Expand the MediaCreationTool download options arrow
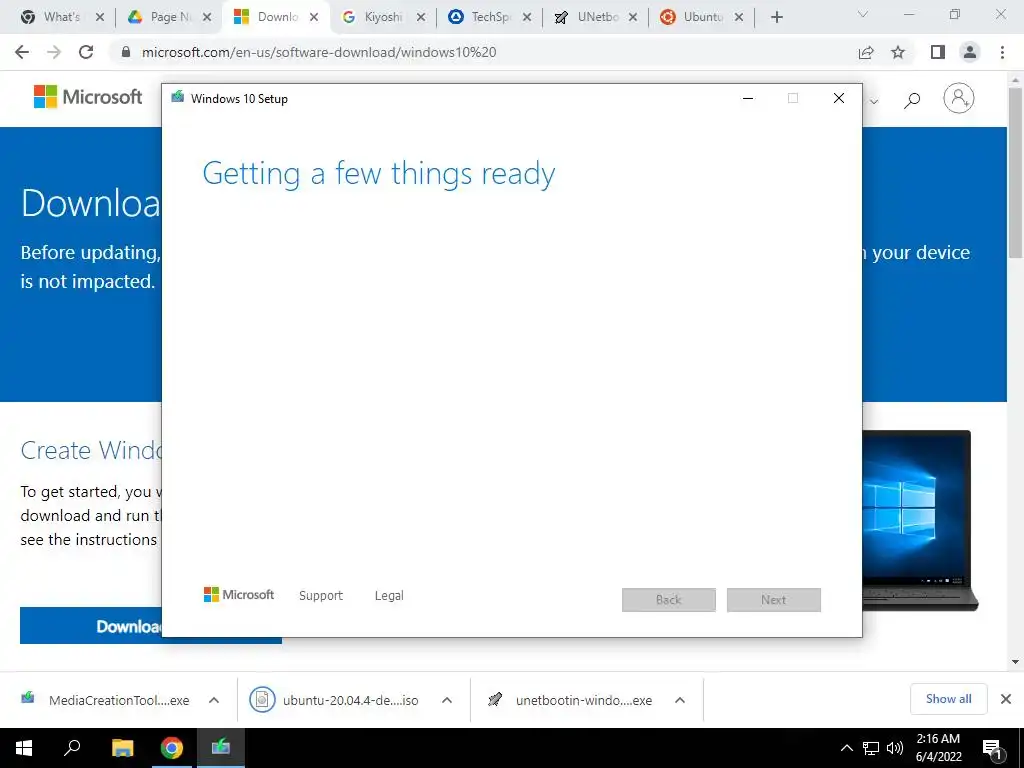The width and height of the screenshot is (1024, 768). [214, 700]
